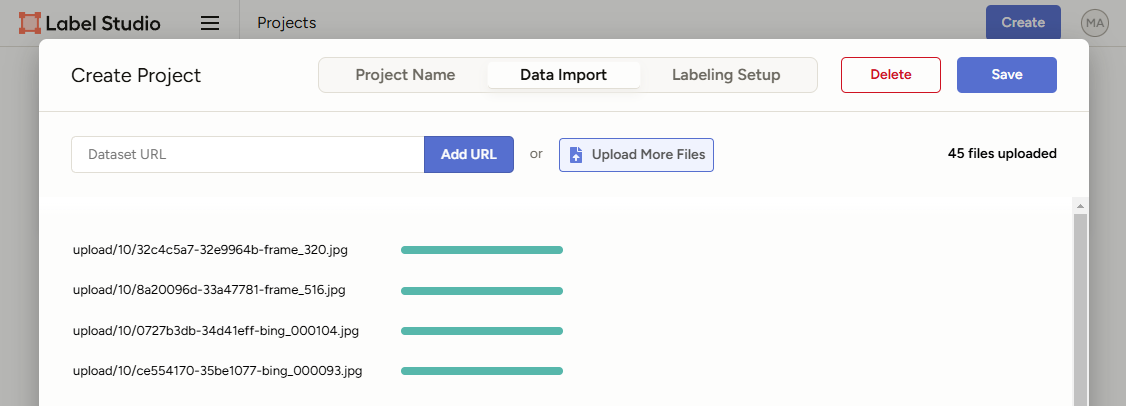Click the upload file icon
The height and width of the screenshot is (406, 1126).
pos(576,155)
